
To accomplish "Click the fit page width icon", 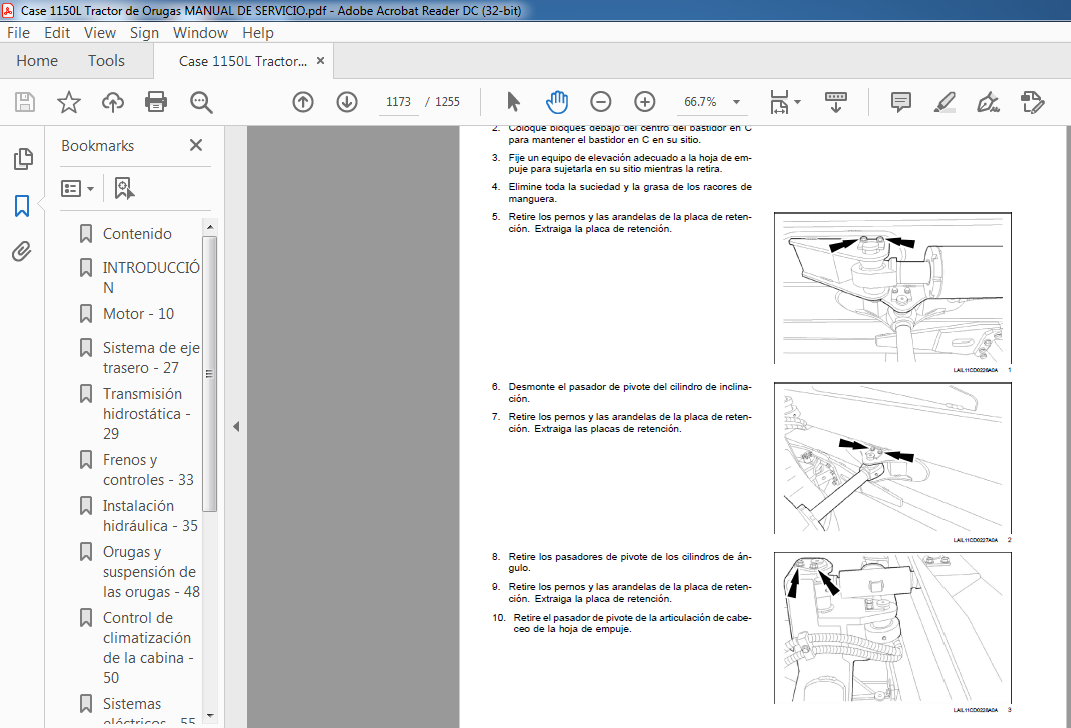I will 779,102.
